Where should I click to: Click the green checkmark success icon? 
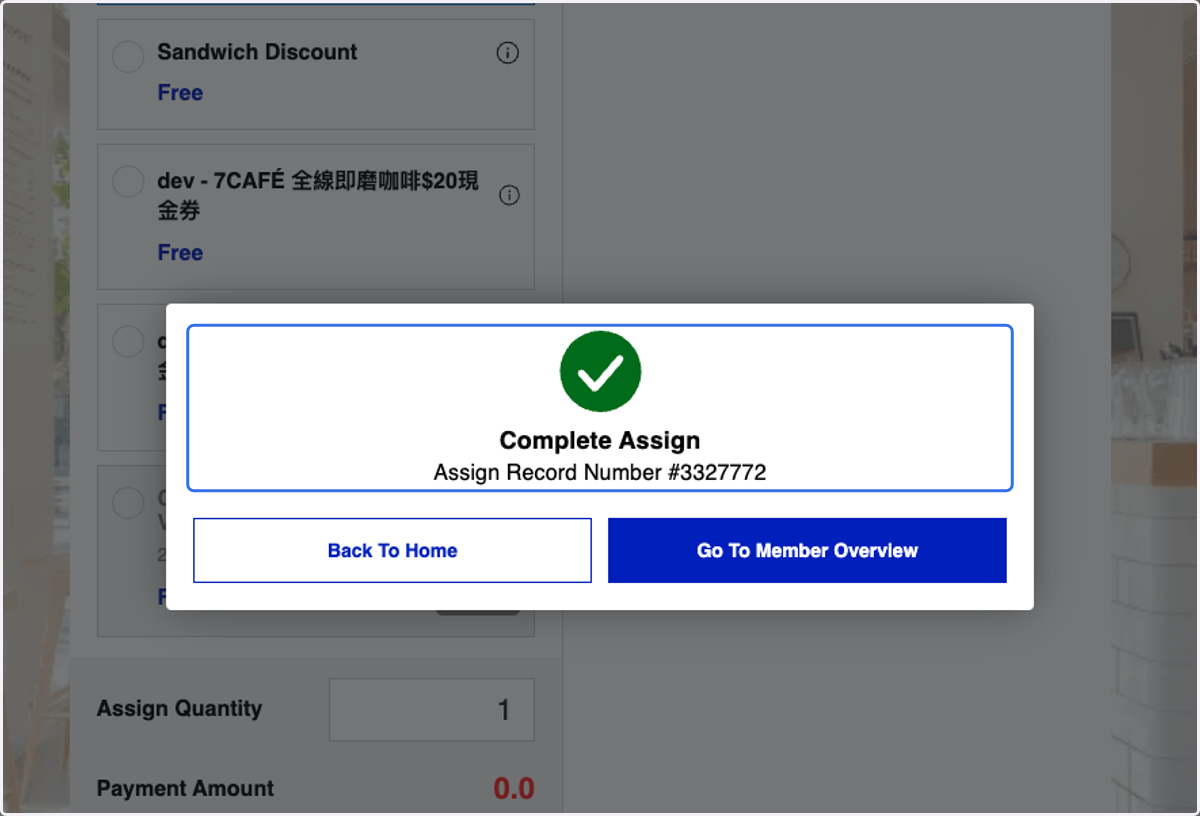[600, 371]
